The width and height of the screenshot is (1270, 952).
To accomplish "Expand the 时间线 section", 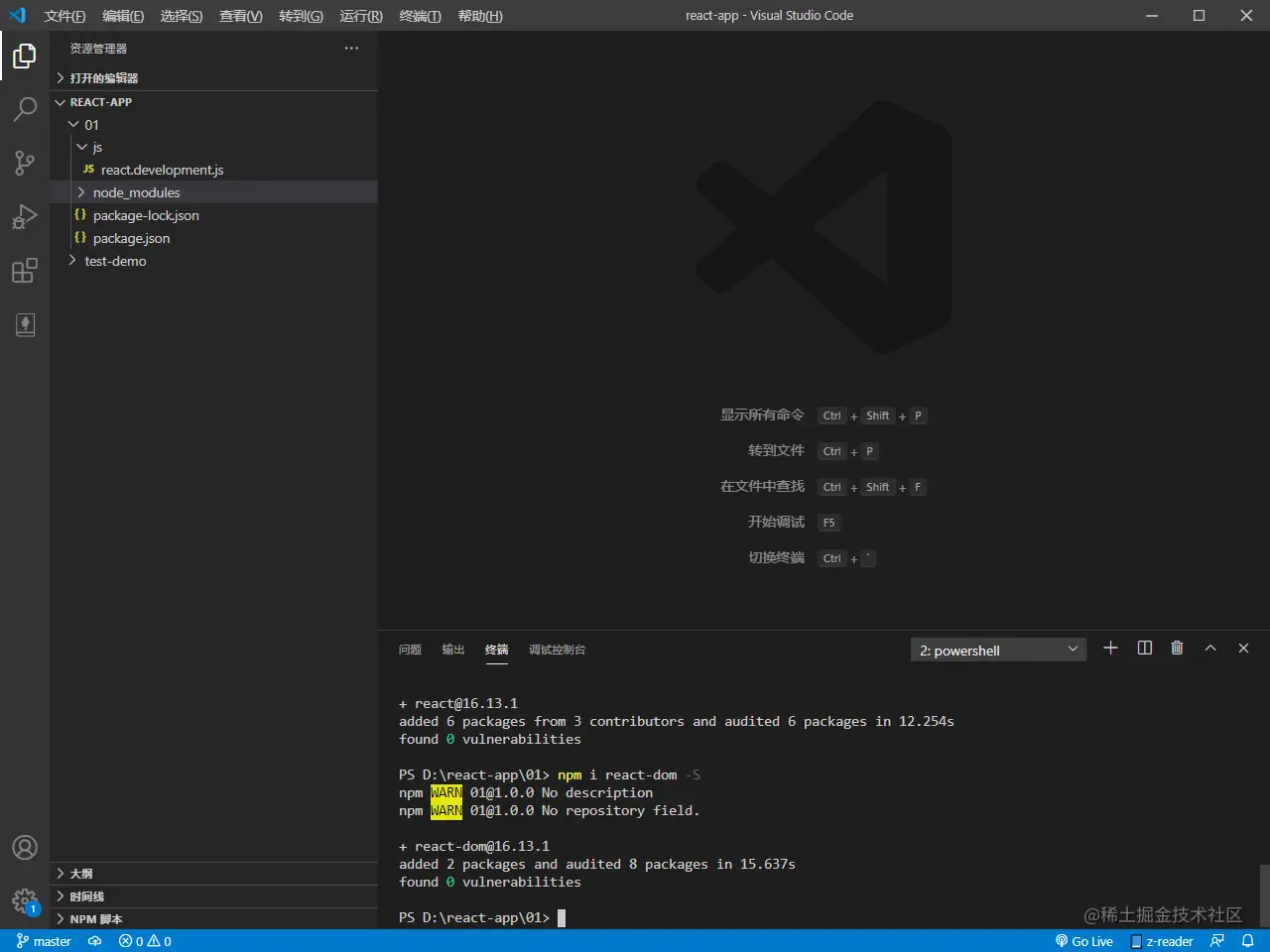I will [x=213, y=896].
